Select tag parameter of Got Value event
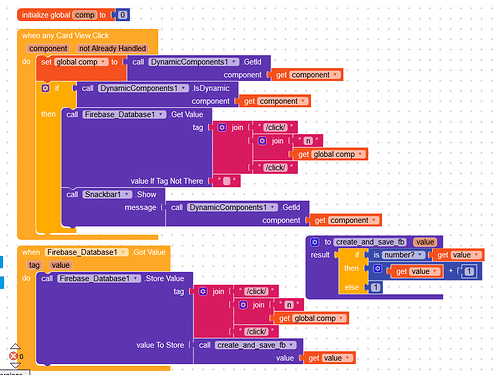 tap(34, 265)
